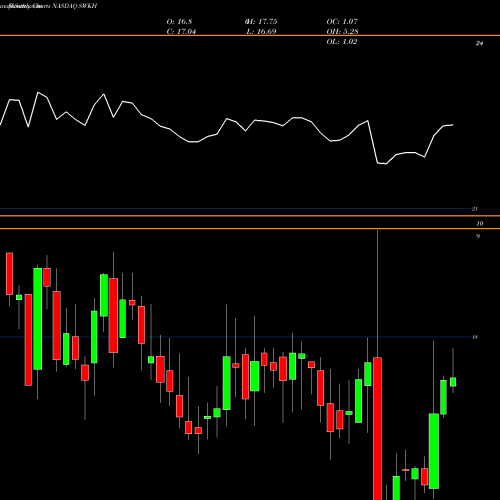
Task: Click the 18 price level axis label
Action: tap(475, 337)
